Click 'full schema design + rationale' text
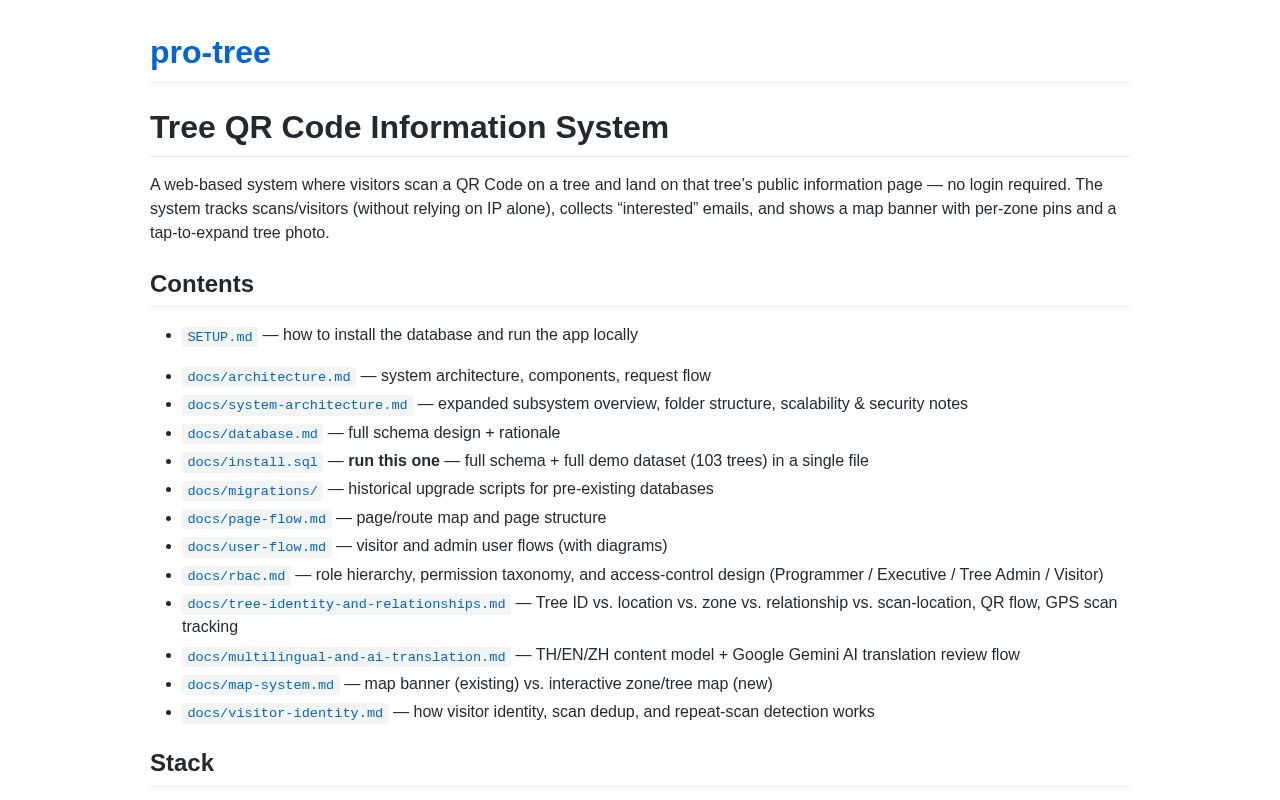 [454, 433]
